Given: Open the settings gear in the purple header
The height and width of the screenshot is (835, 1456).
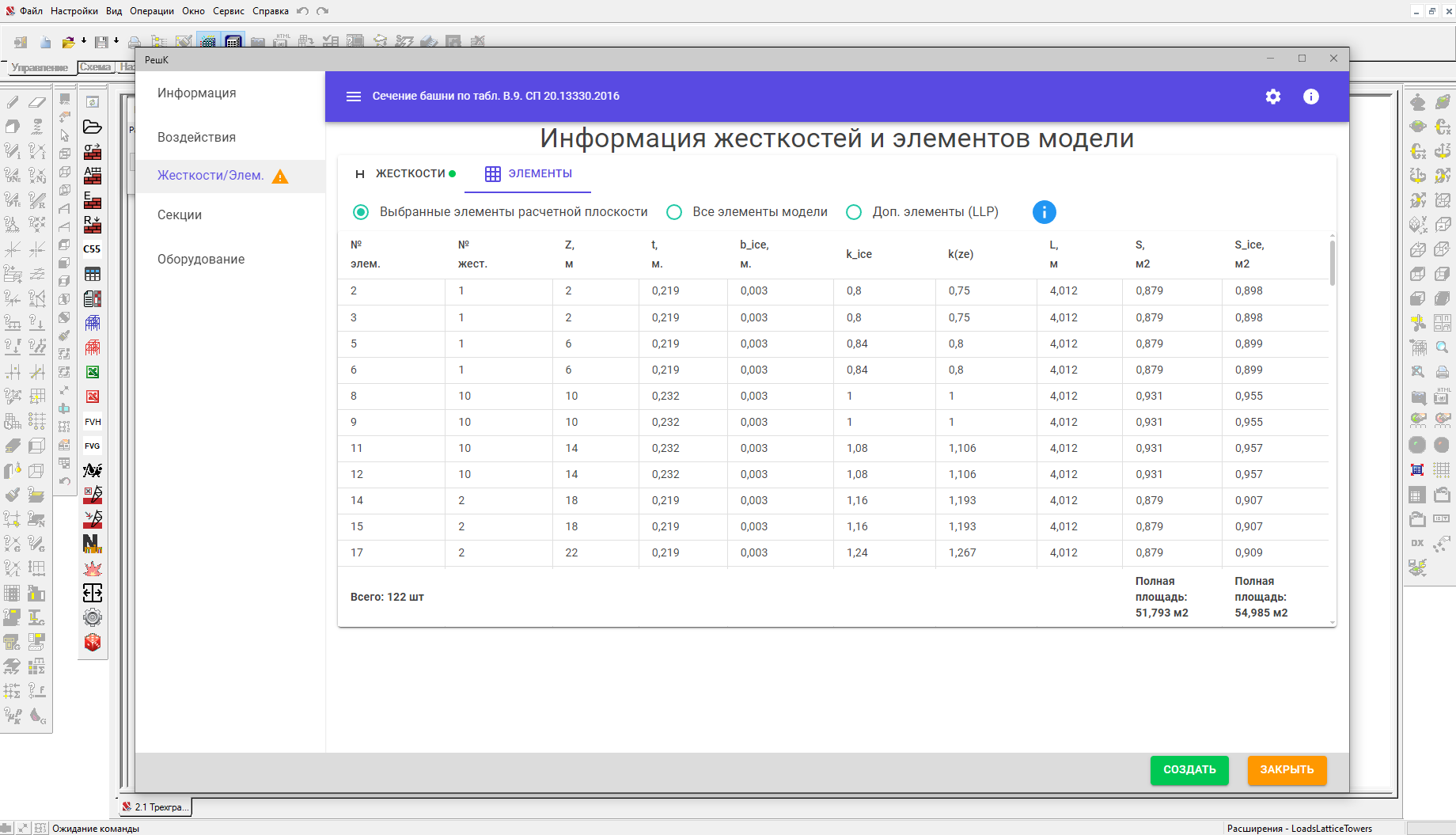Looking at the screenshot, I should 1272,97.
